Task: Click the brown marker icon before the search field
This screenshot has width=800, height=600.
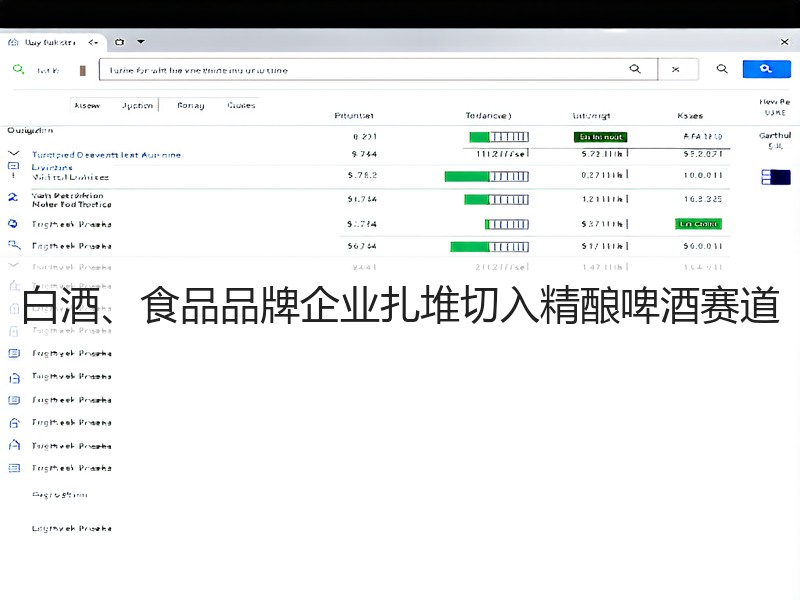Action: point(83,70)
